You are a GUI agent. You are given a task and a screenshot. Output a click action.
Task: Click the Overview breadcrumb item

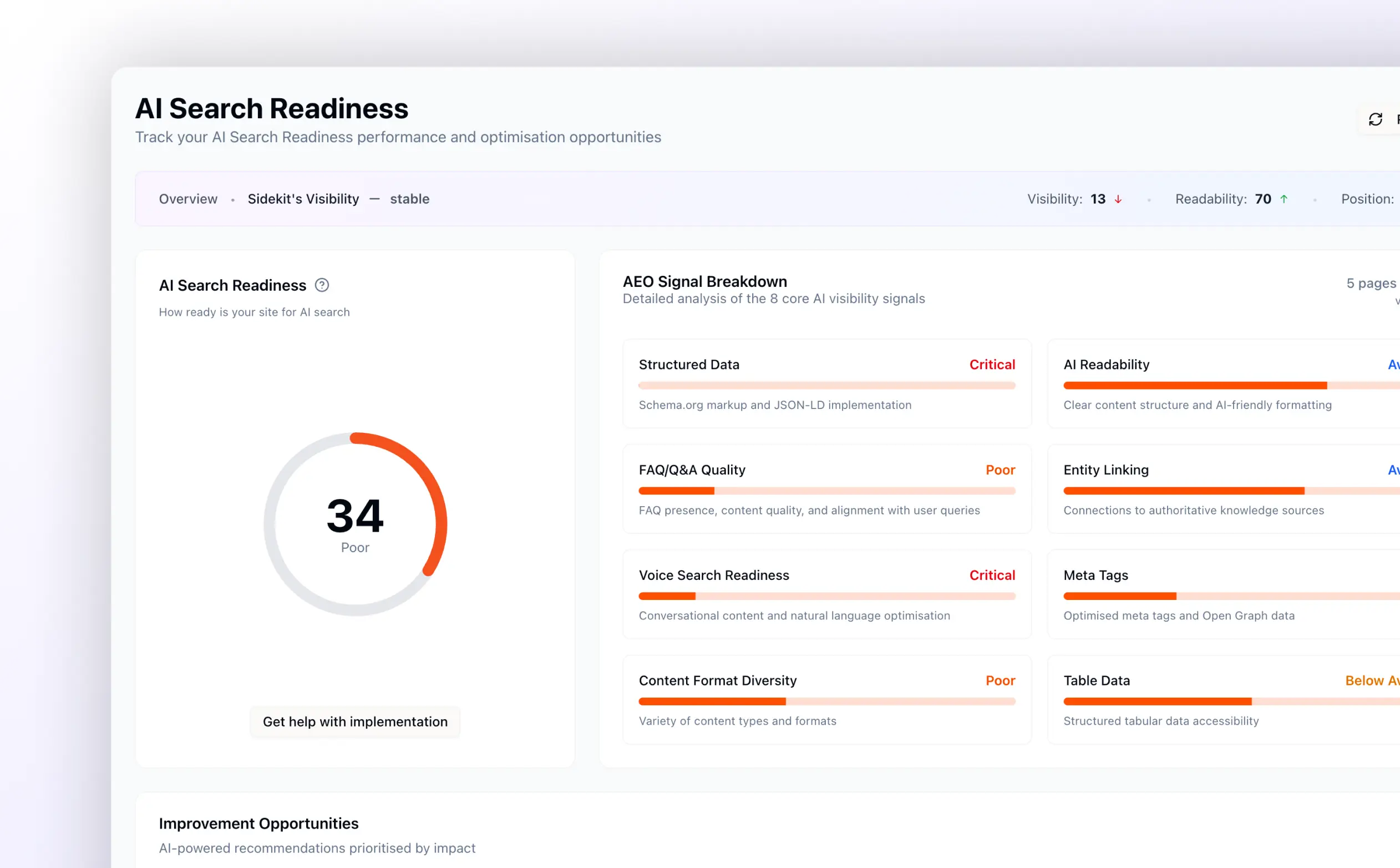[188, 199]
